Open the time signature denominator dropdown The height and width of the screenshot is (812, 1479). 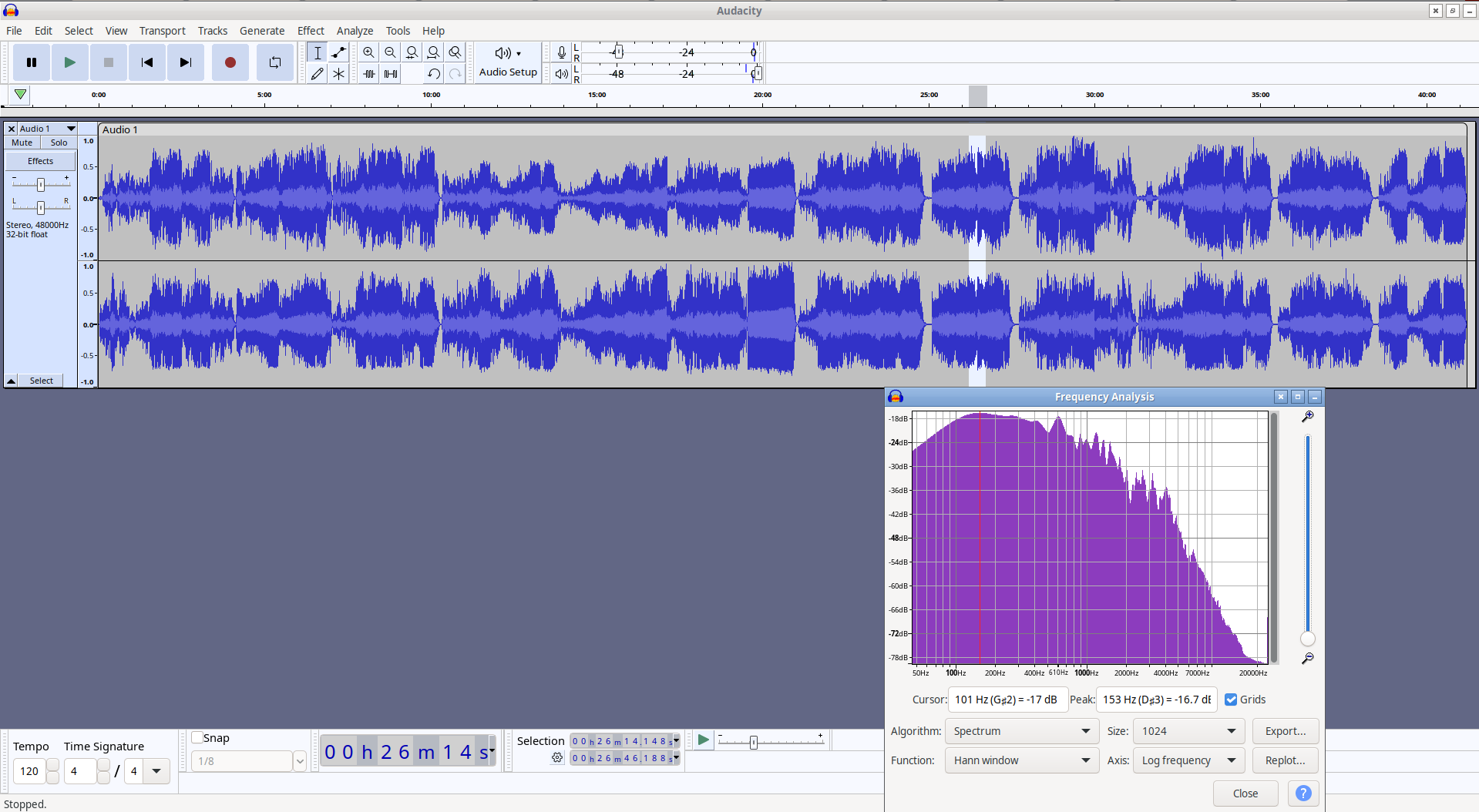156,771
